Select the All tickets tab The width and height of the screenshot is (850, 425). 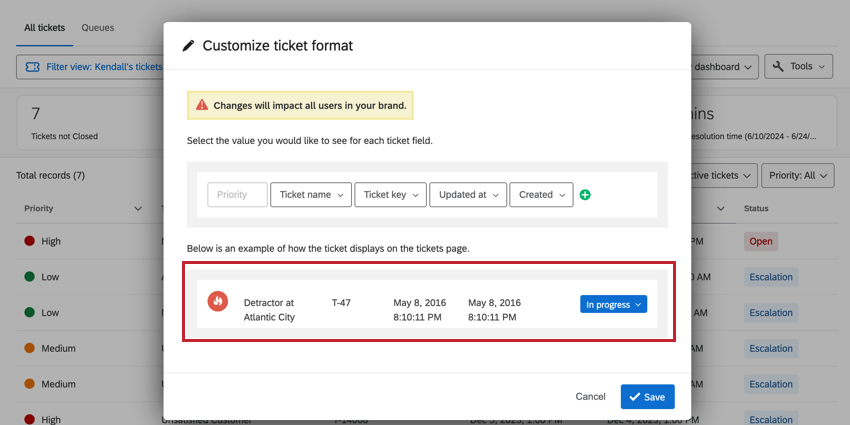pos(44,28)
